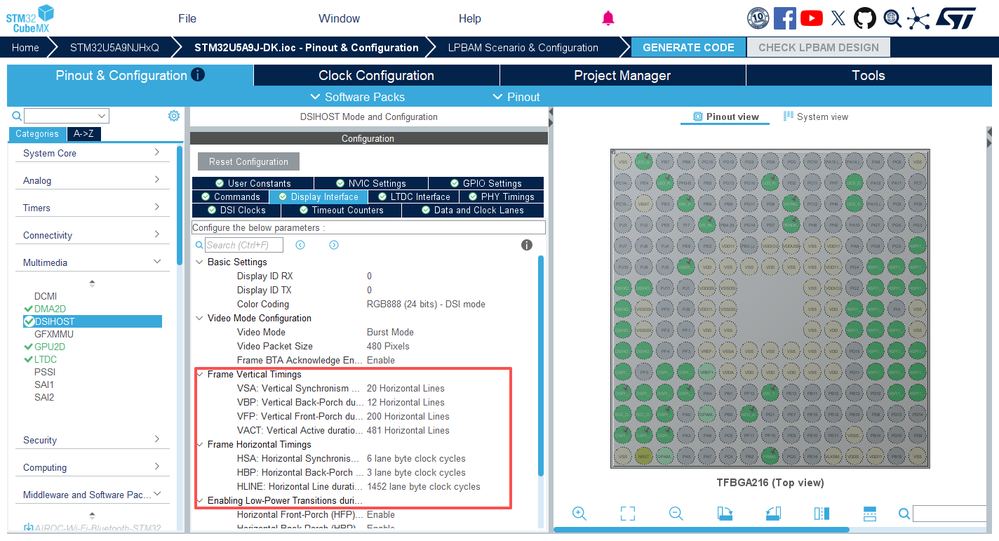The height and width of the screenshot is (541, 999).
Task: Open LPBAM Scenario & Configuration breadcrumb
Action: click(523, 47)
